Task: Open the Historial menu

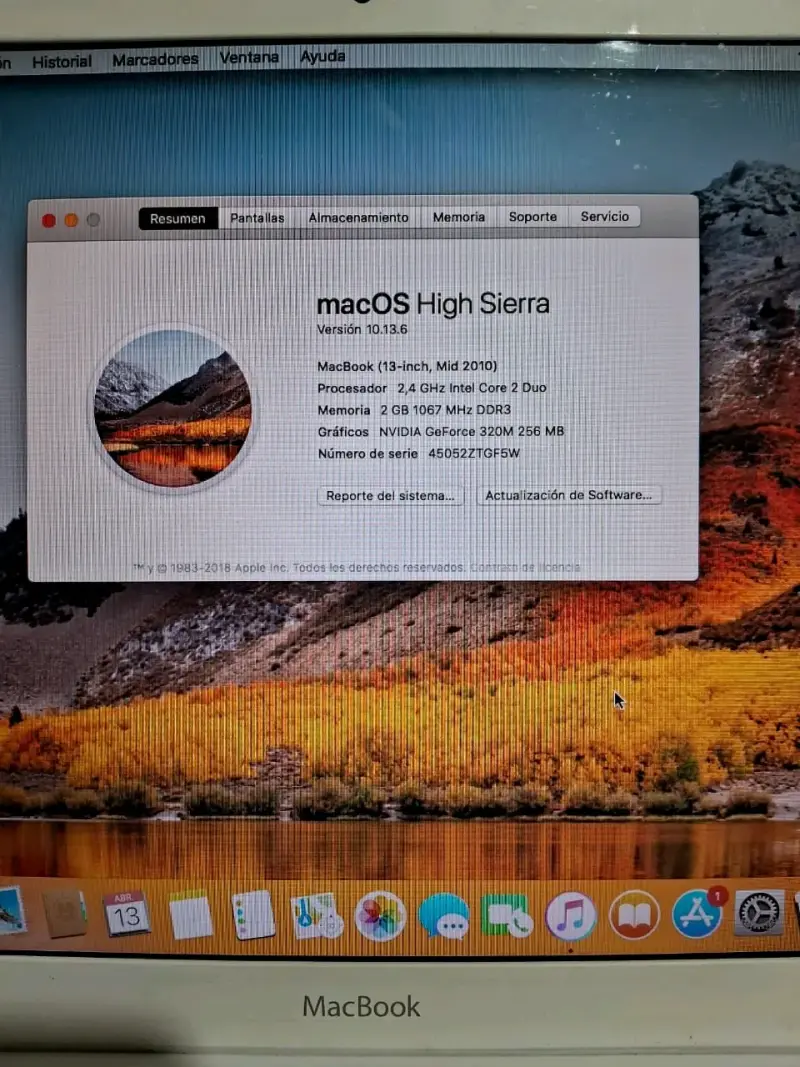Action: pos(62,62)
